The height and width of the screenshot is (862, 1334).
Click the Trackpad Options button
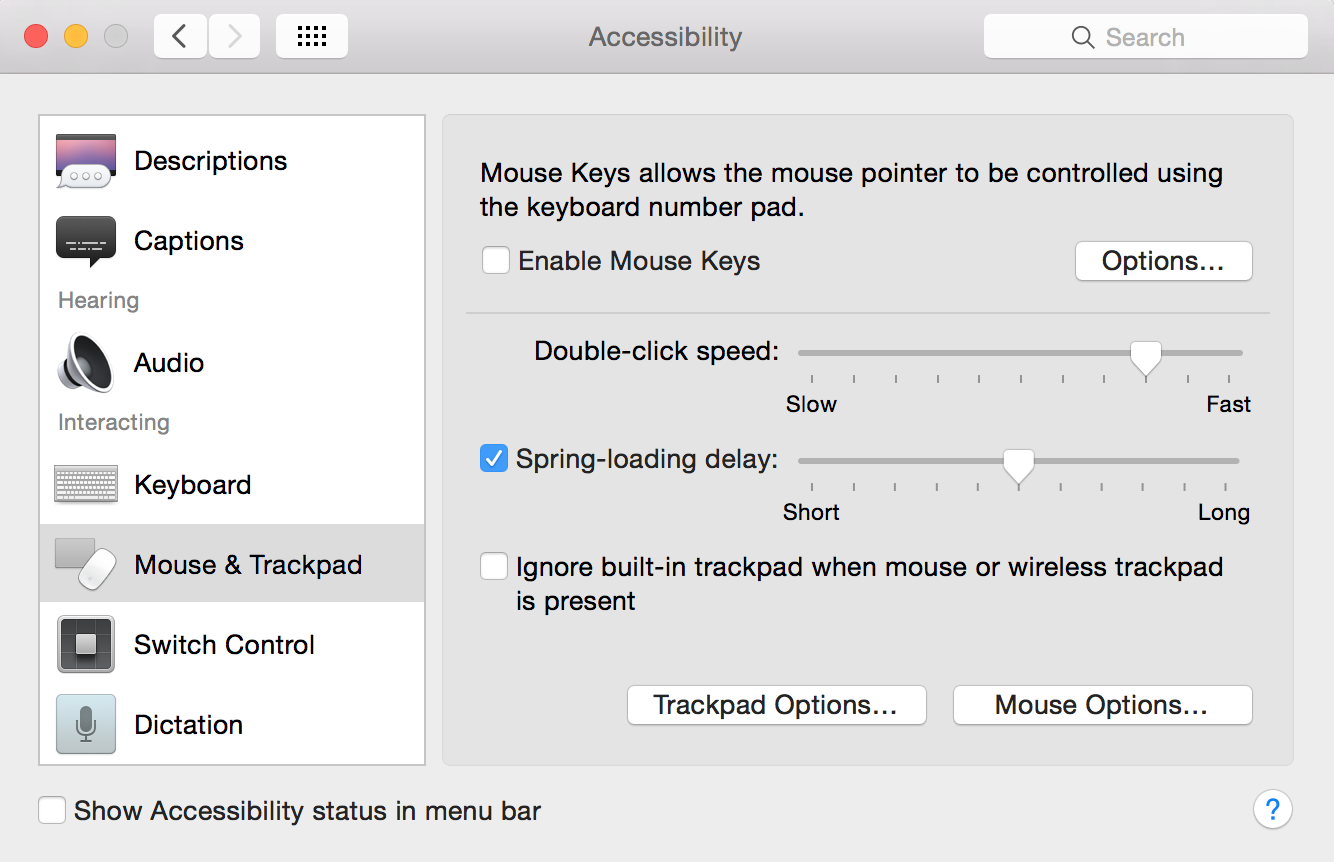pyautogui.click(x=776, y=705)
